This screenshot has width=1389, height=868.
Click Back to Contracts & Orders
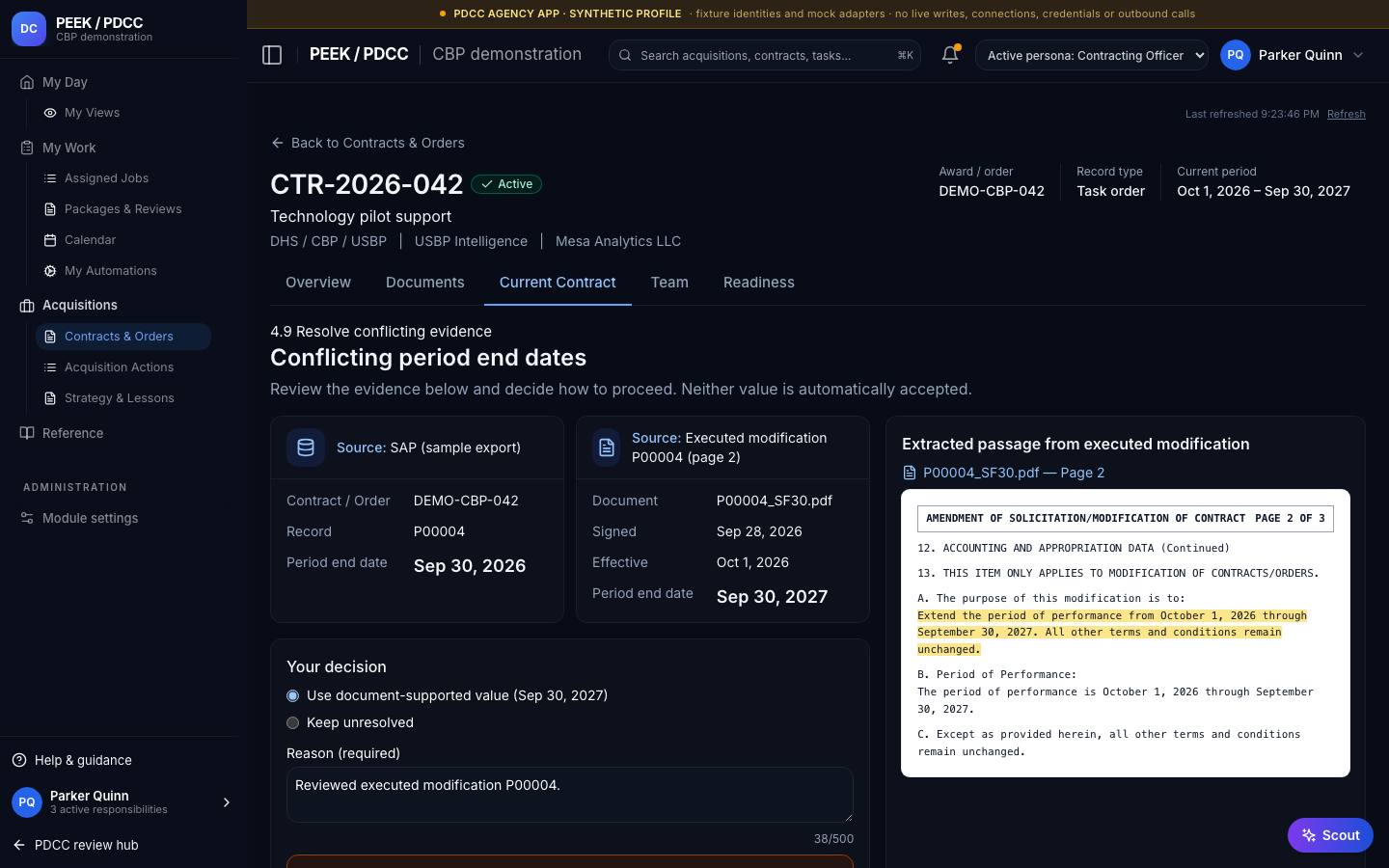click(368, 143)
